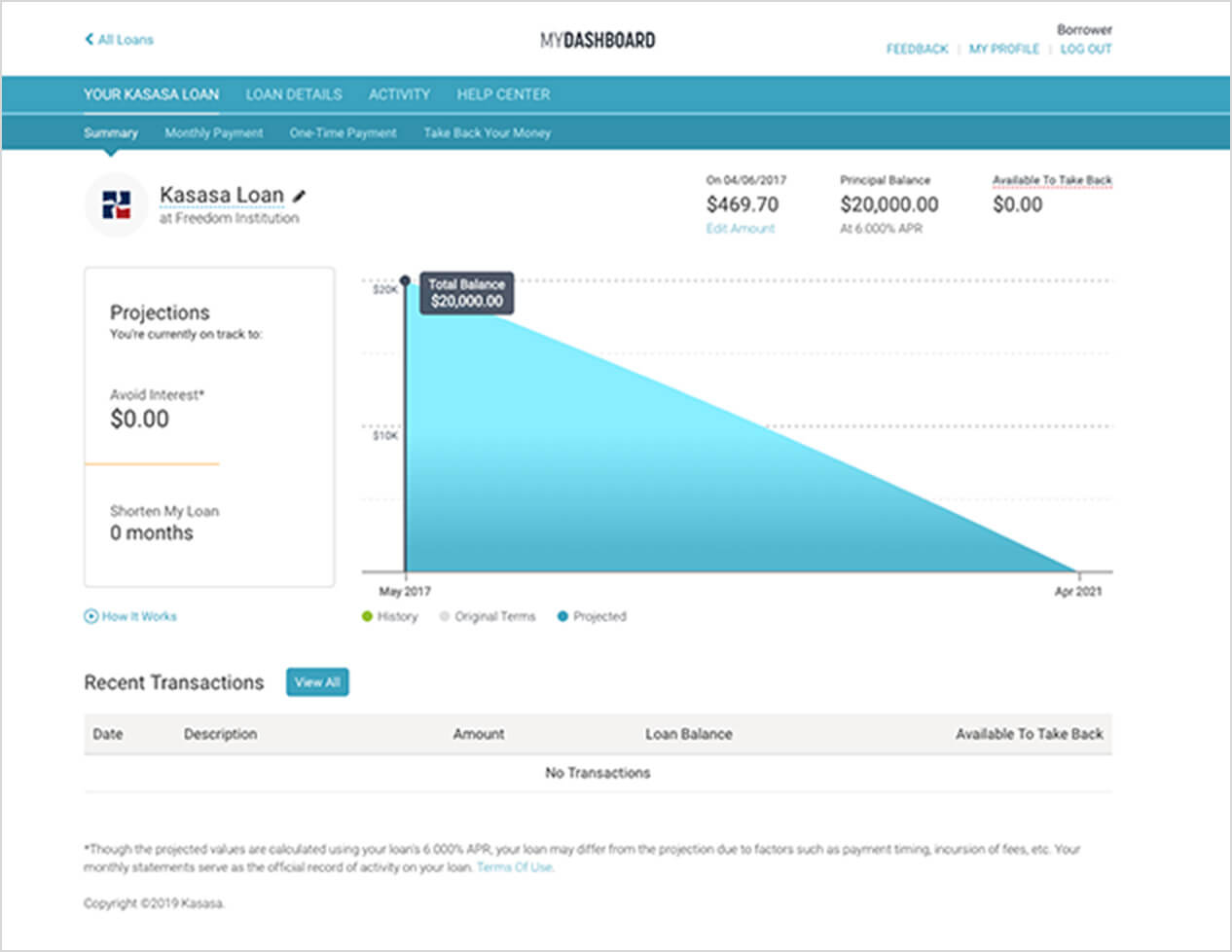Open the Terms Of Use link
This screenshot has width=1232, height=952.
[x=515, y=867]
